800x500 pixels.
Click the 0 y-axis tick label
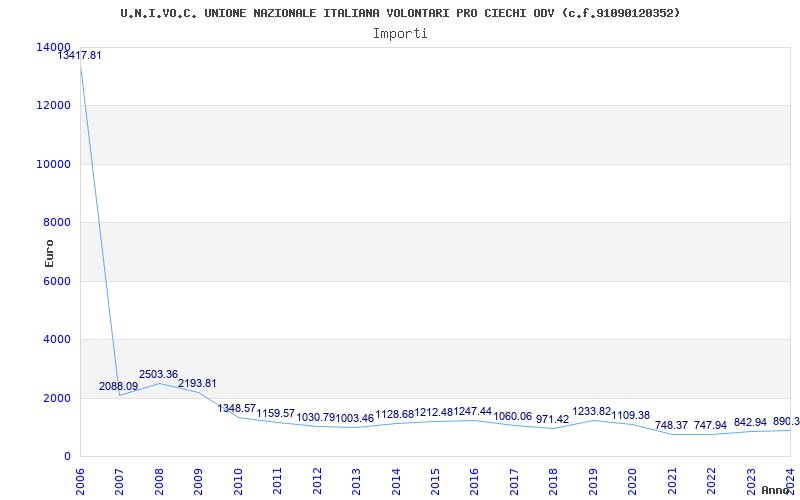[67, 457]
